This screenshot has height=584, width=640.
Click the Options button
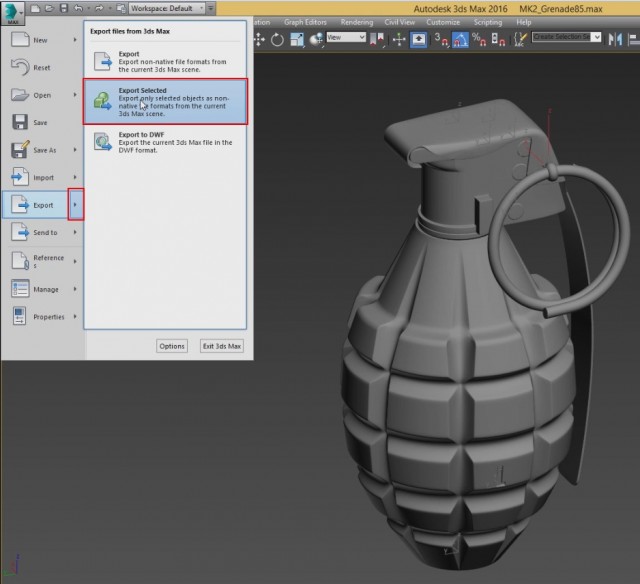172,346
